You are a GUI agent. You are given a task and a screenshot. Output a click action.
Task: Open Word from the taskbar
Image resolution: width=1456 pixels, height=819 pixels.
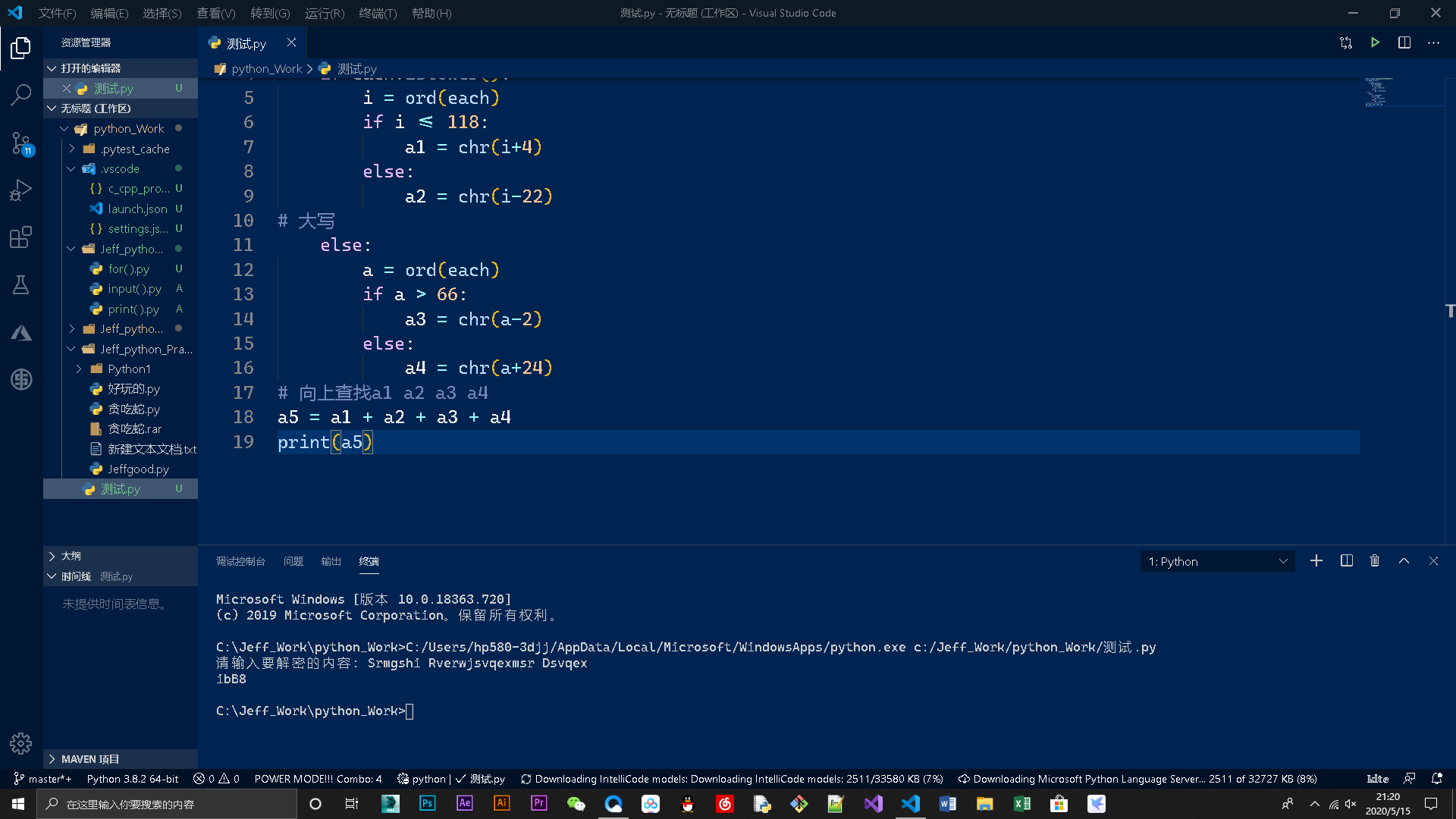point(947,804)
